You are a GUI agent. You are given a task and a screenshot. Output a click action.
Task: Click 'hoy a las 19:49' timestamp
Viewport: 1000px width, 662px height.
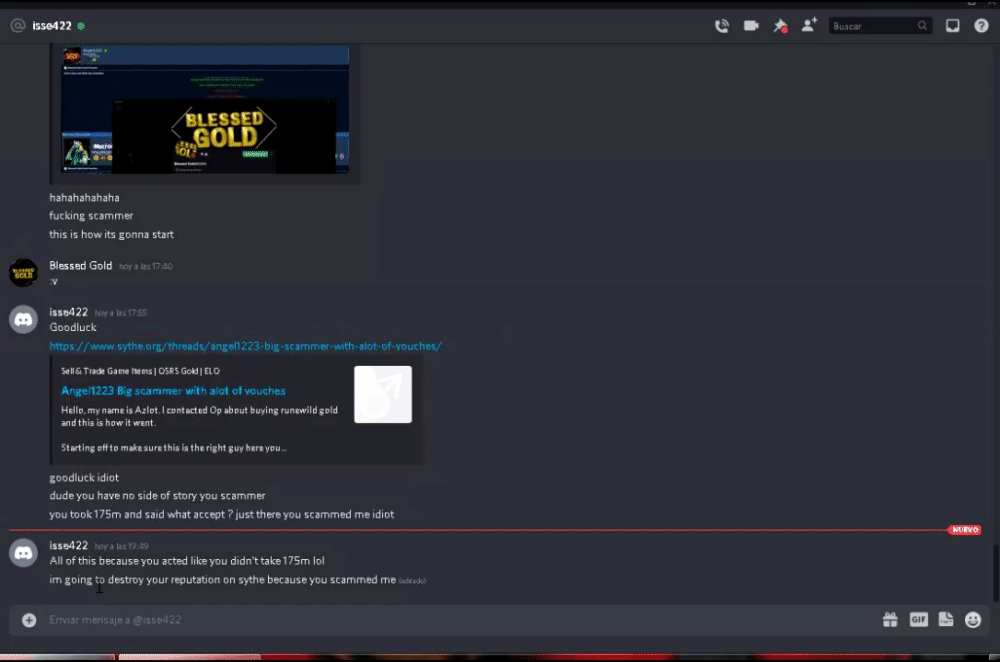(x=121, y=547)
